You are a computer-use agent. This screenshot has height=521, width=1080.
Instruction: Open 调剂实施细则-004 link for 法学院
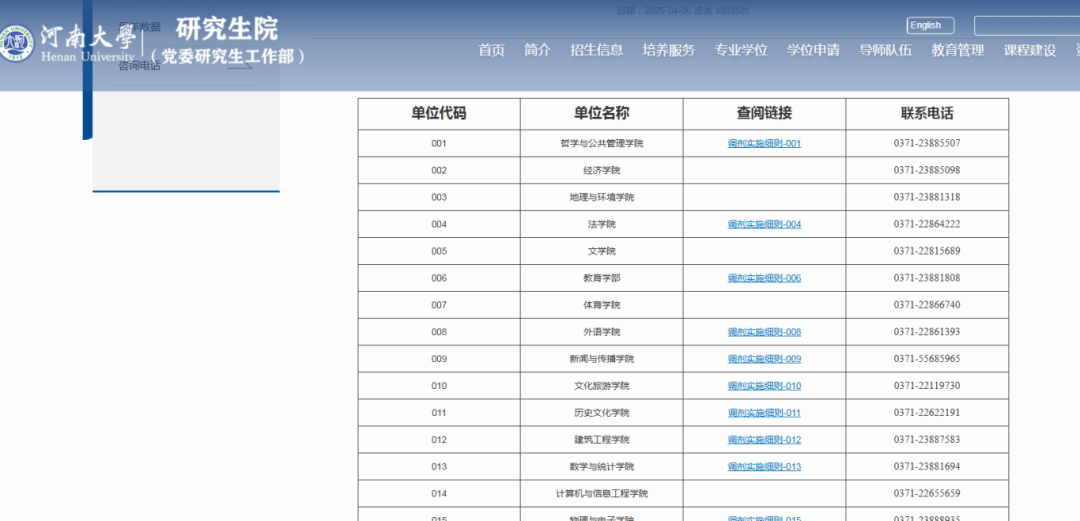click(x=764, y=225)
